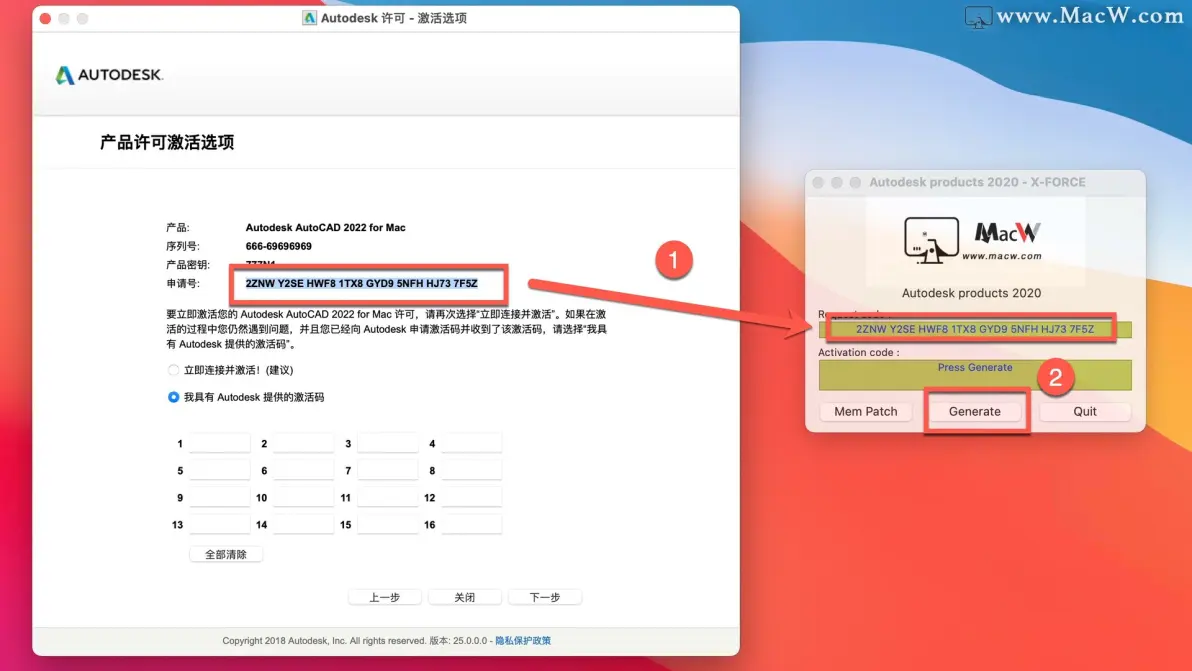1192x671 pixels.
Task: Click the Generate button in X-FORCE
Action: point(975,411)
